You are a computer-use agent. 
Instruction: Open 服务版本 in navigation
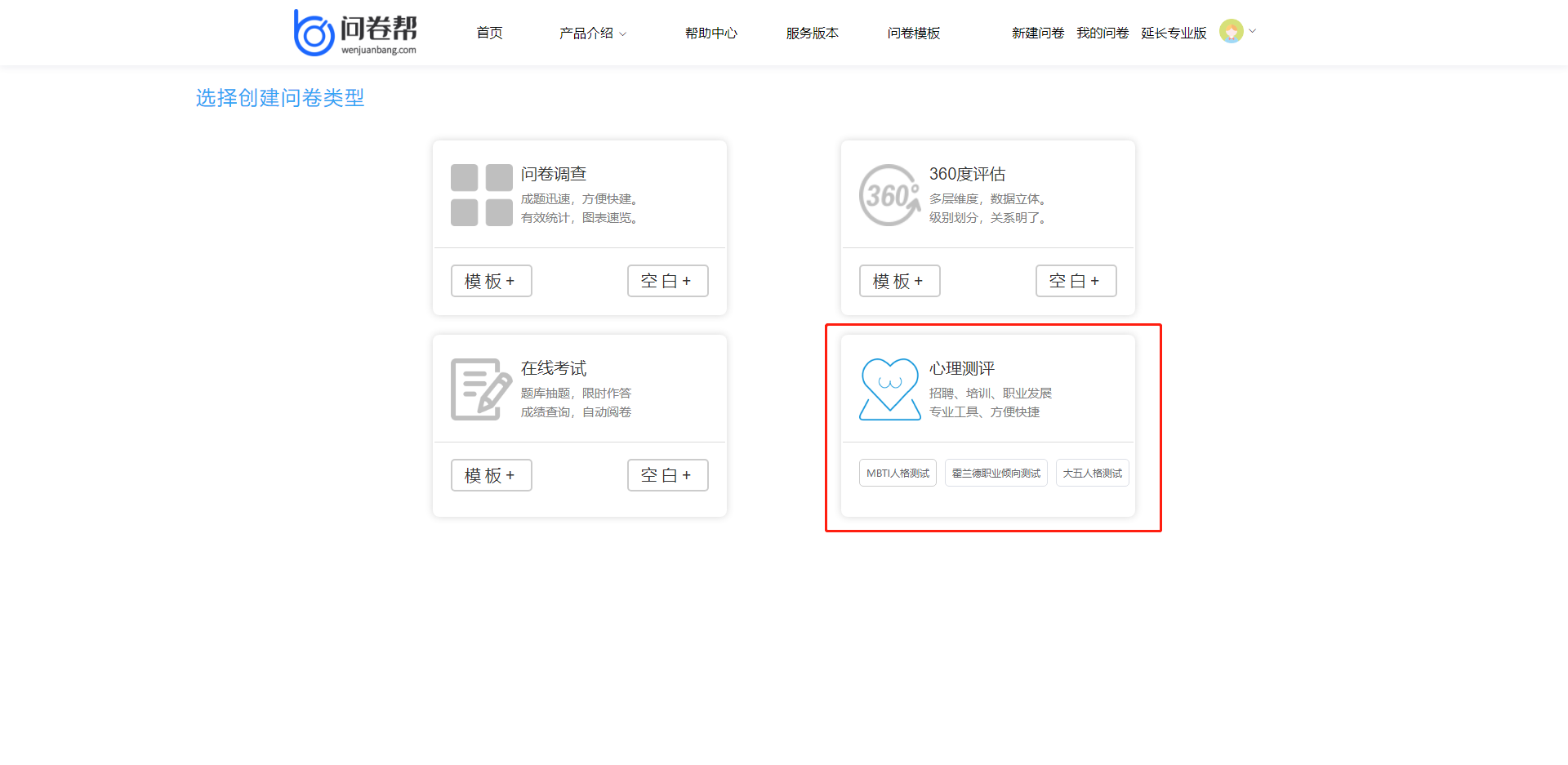tap(813, 33)
